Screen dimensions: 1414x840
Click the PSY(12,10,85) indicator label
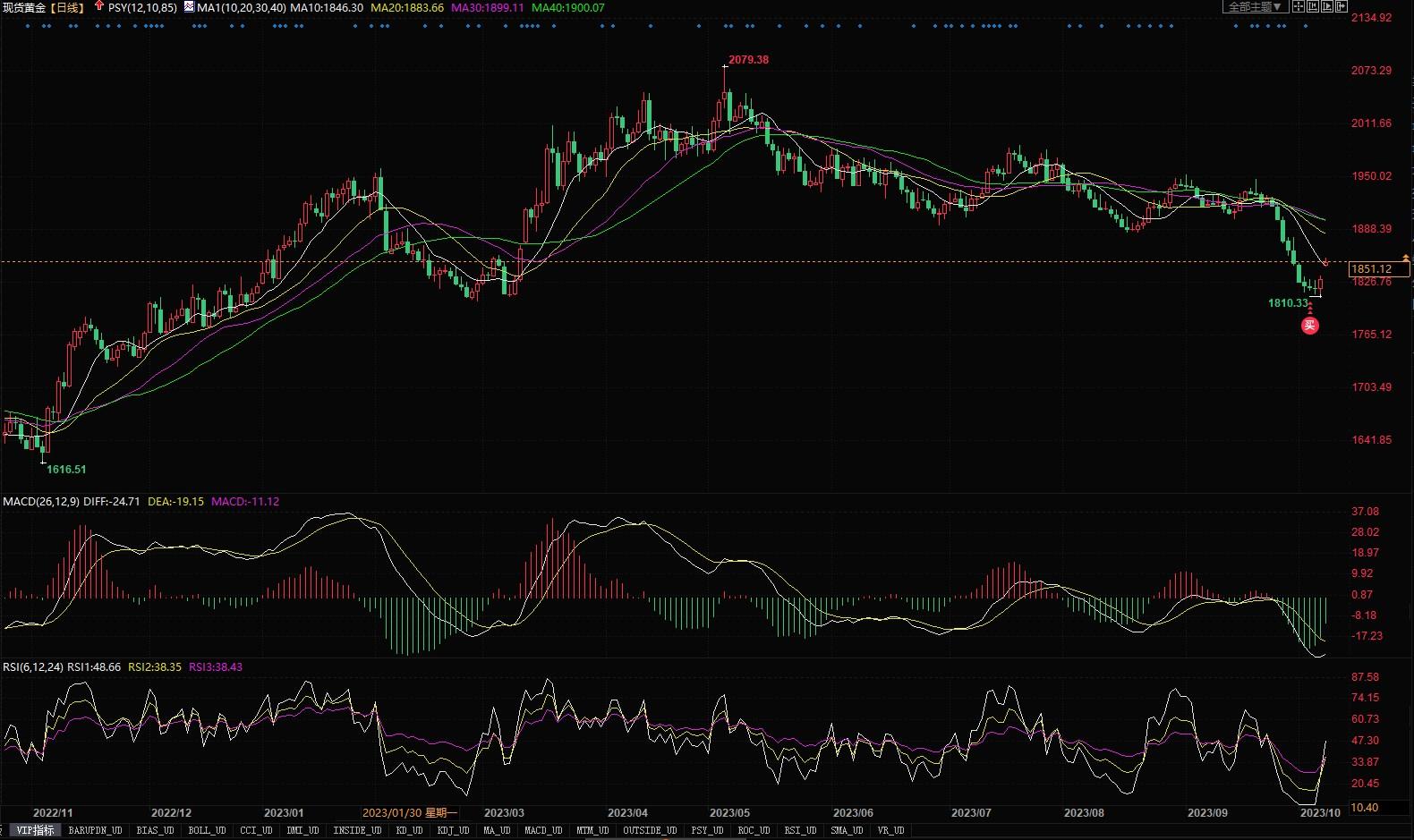(142, 7)
